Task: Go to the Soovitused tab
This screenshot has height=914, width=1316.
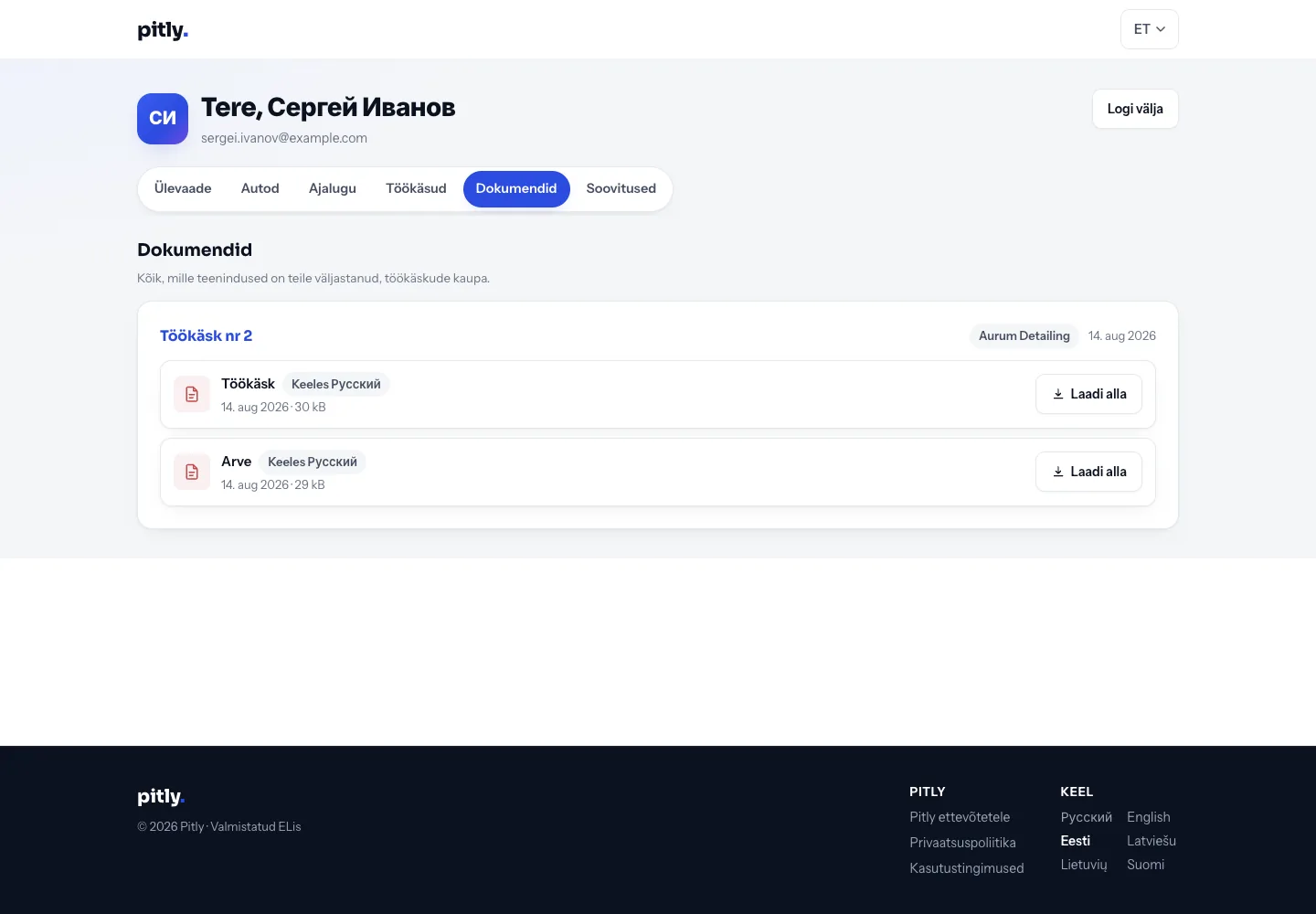Action: pos(621,189)
